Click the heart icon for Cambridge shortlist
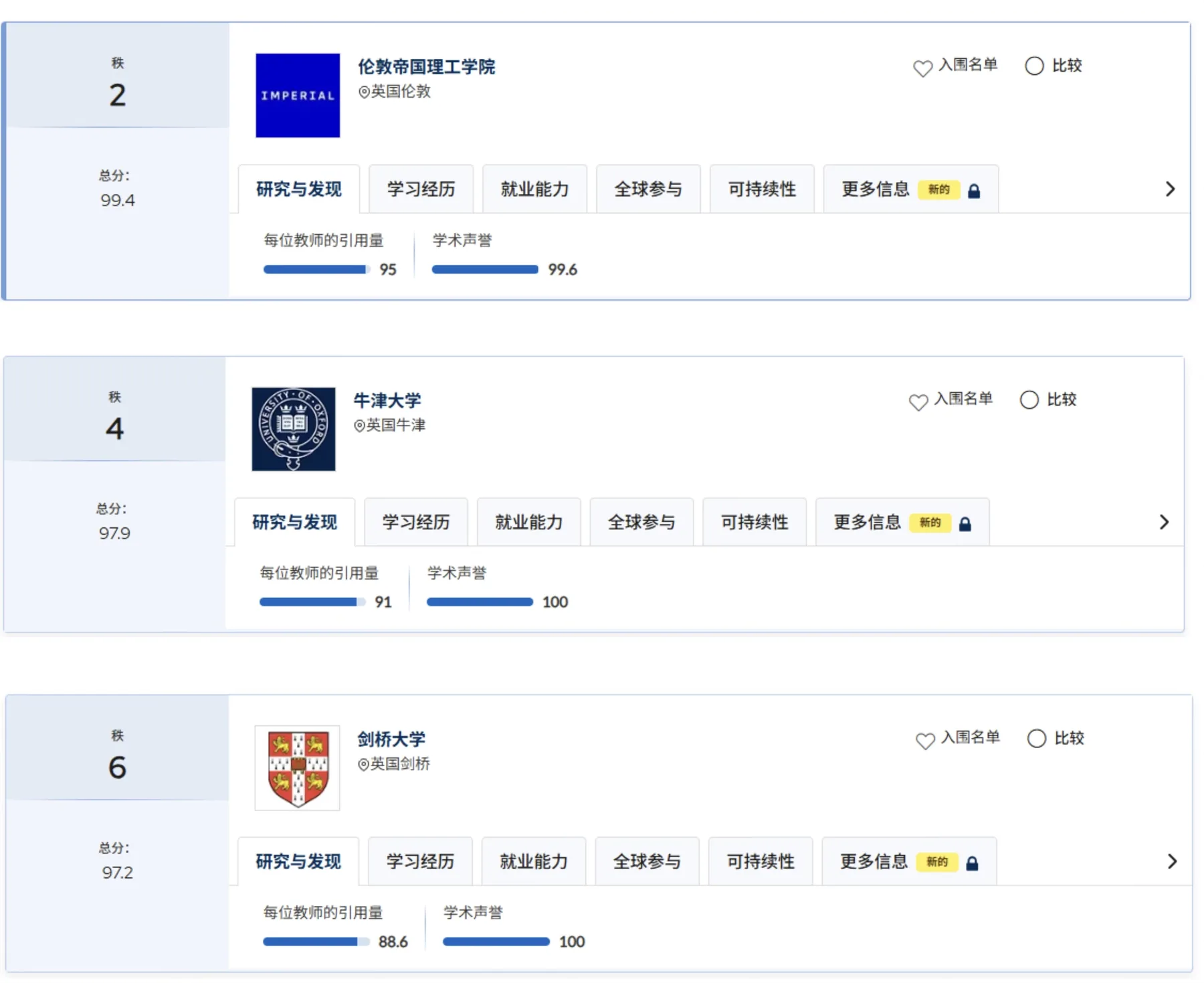Screen dimensions: 1204x983 [925, 741]
